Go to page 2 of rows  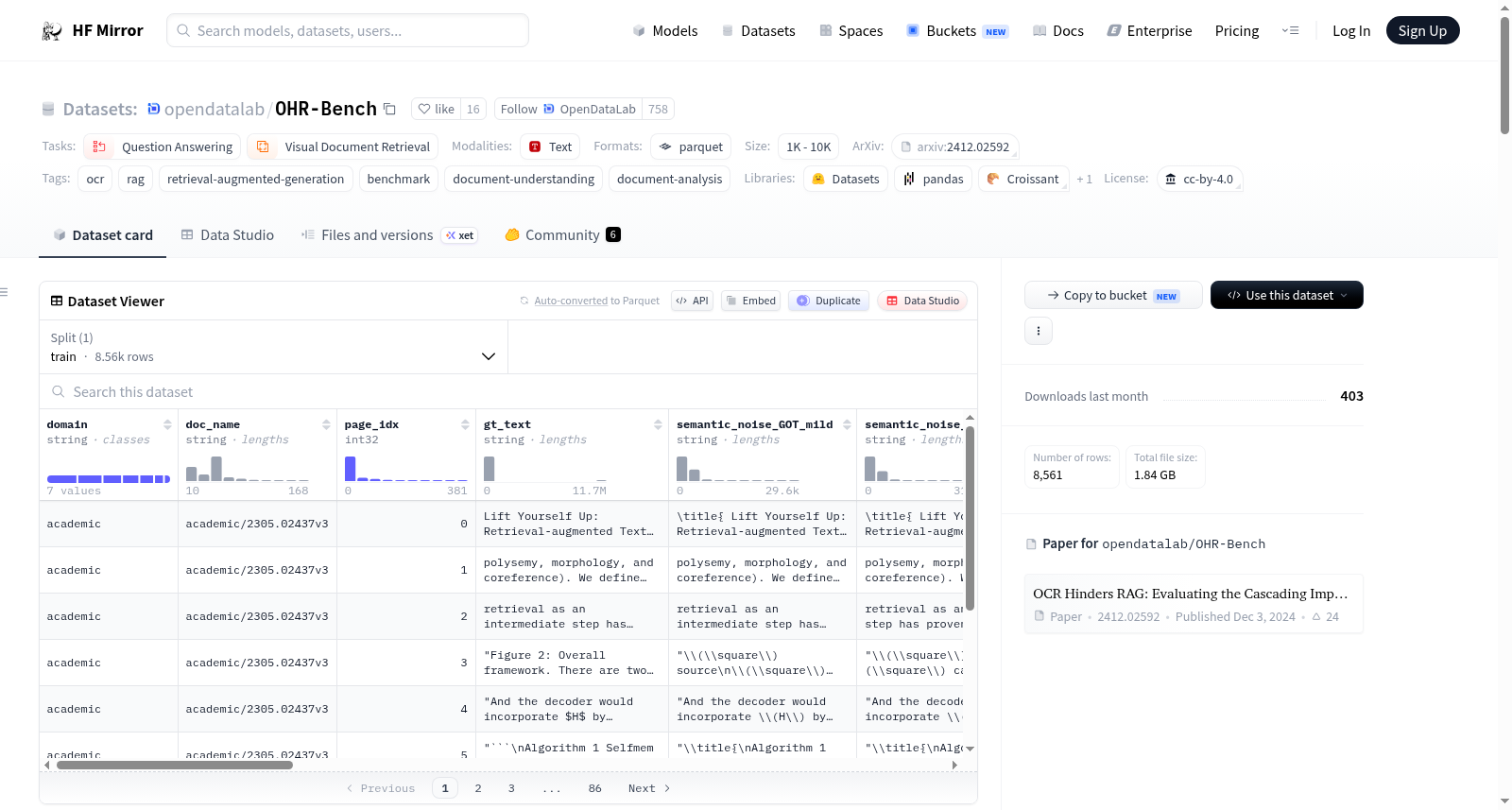click(478, 788)
